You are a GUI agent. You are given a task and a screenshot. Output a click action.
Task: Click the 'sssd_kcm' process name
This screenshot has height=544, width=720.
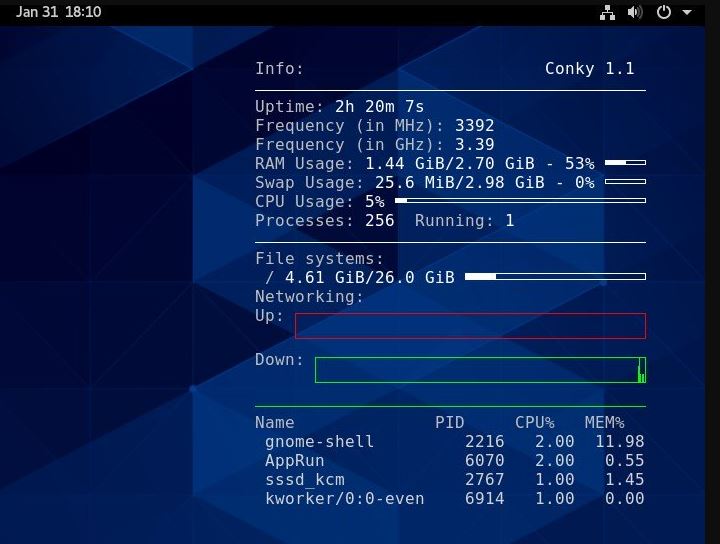[304, 480]
